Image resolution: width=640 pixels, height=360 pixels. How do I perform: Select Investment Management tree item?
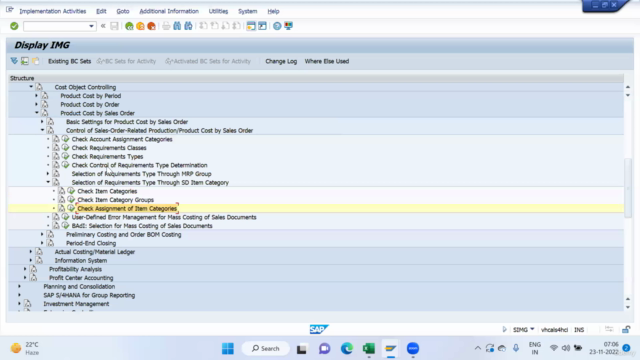76,304
